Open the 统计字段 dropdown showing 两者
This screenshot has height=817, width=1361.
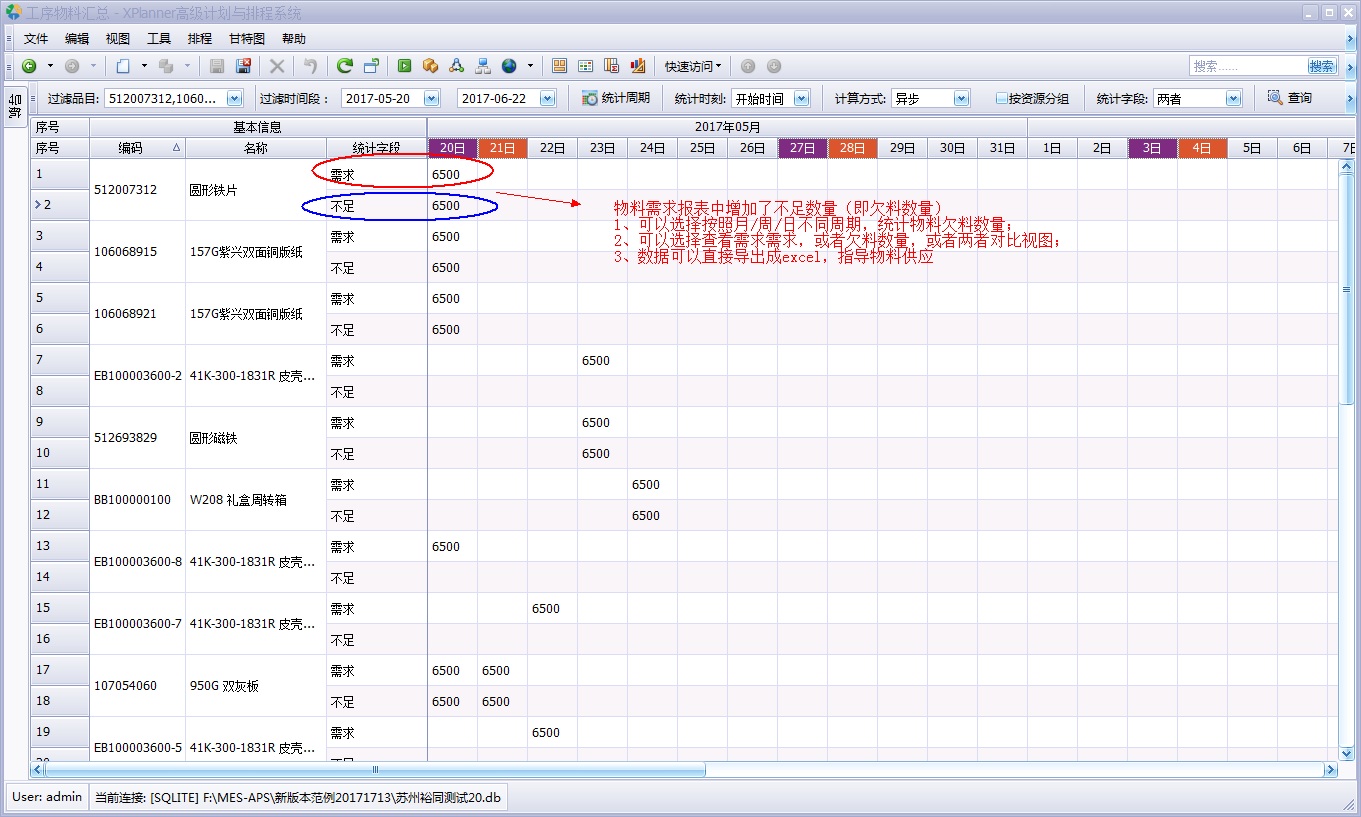[x=1232, y=99]
